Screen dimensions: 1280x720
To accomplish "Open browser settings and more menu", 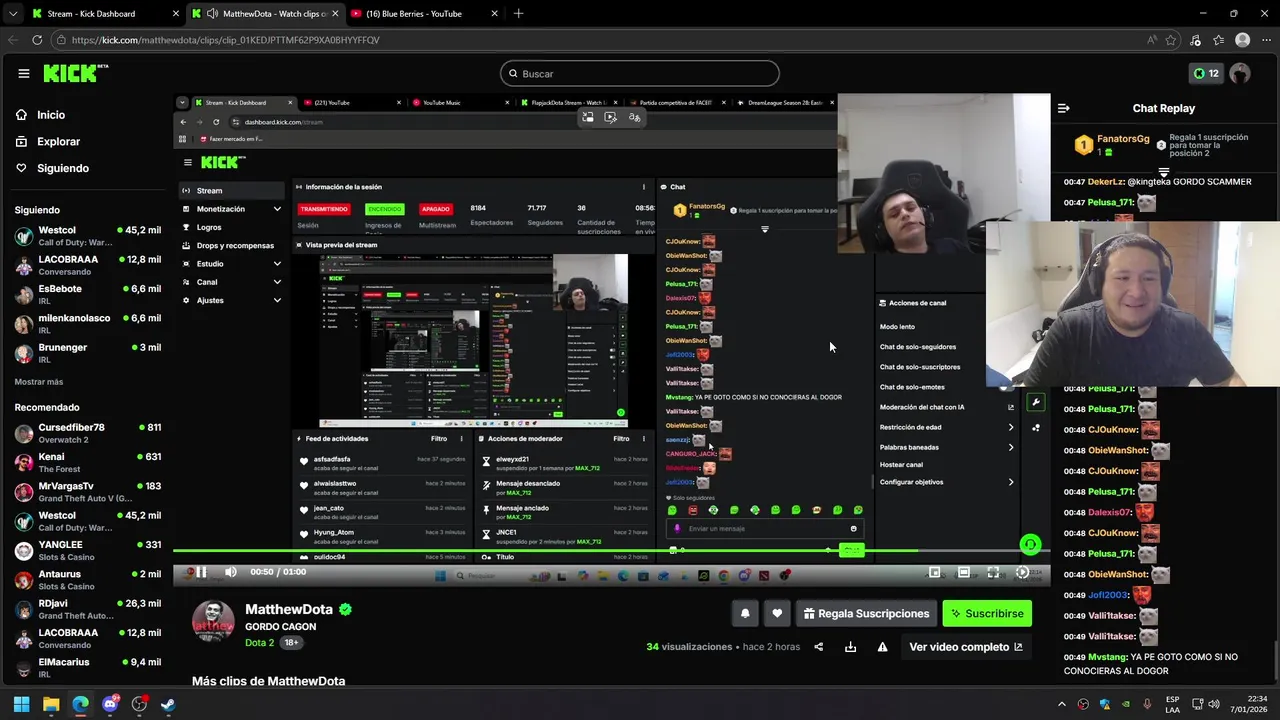I will (1266, 40).
